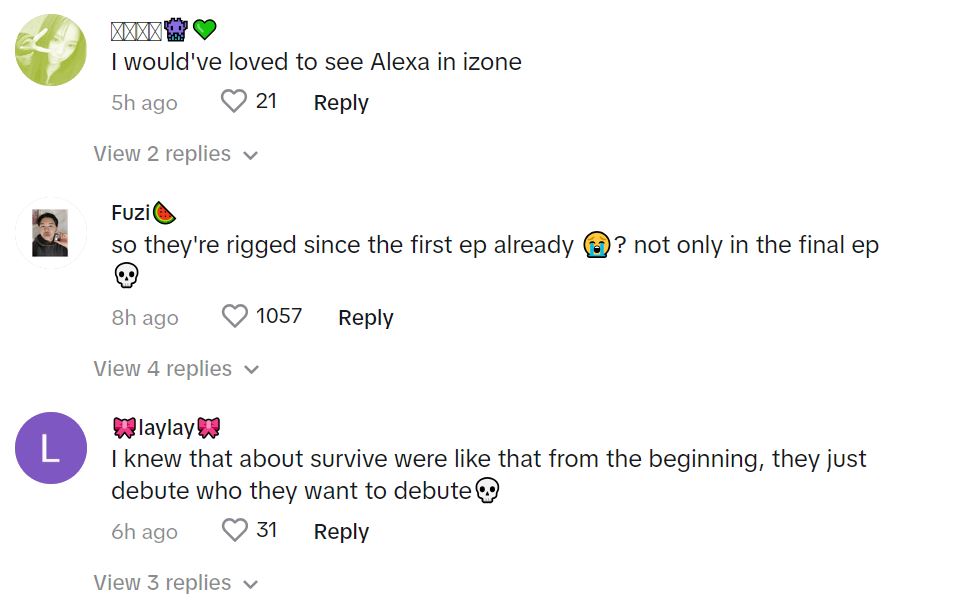Like the Alexa in izone comment
This screenshot has width=953, height=609.
234,102
